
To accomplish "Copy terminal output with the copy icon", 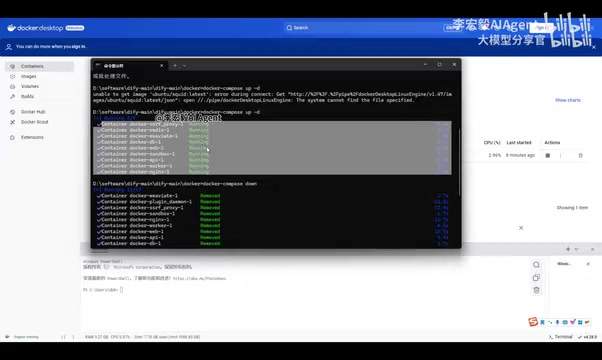I will click(536, 277).
